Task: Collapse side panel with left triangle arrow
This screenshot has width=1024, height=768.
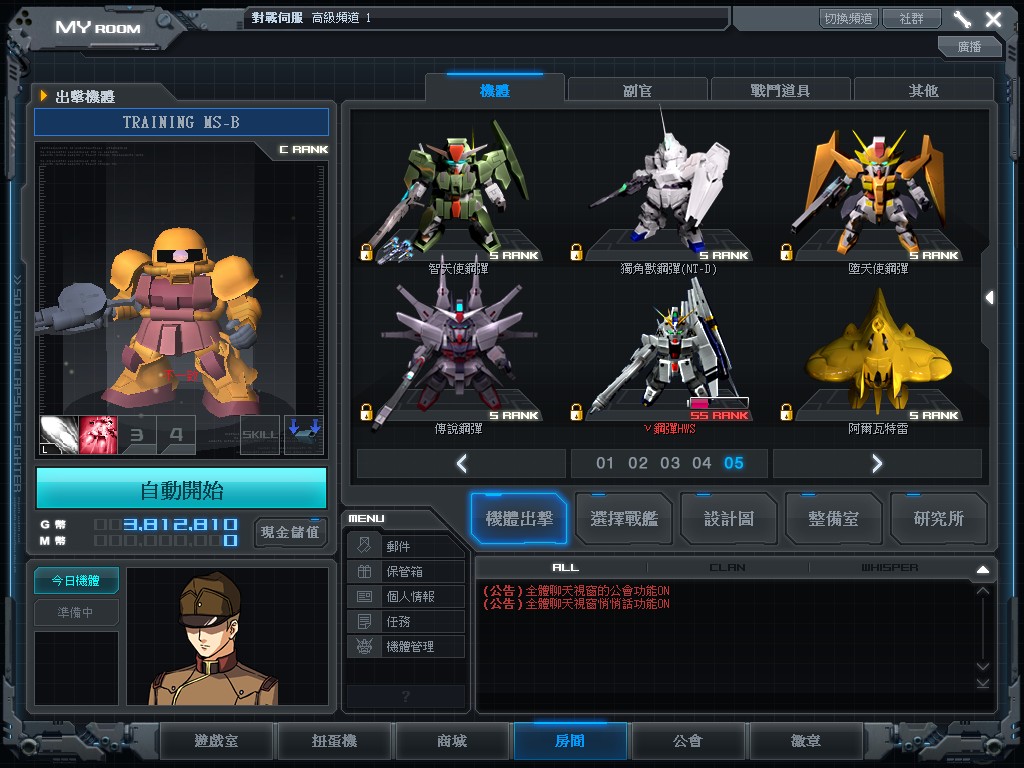Action: tap(989, 298)
